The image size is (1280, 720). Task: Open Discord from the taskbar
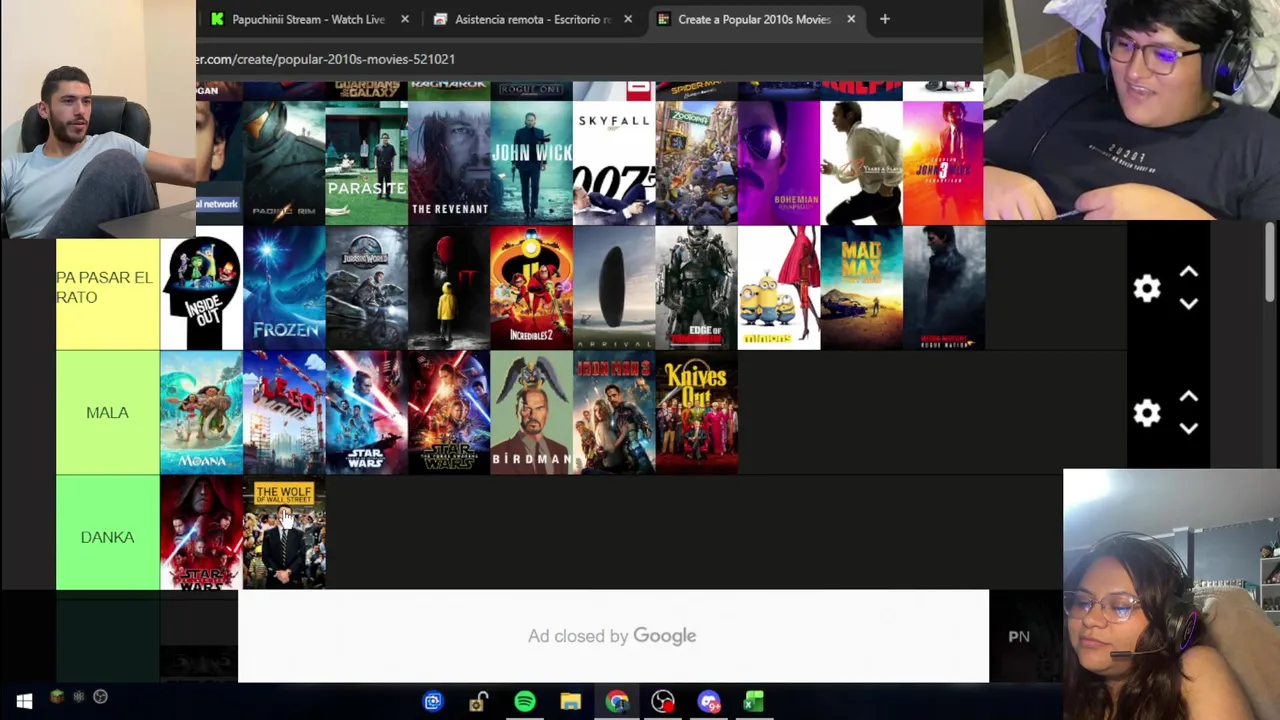tap(709, 702)
